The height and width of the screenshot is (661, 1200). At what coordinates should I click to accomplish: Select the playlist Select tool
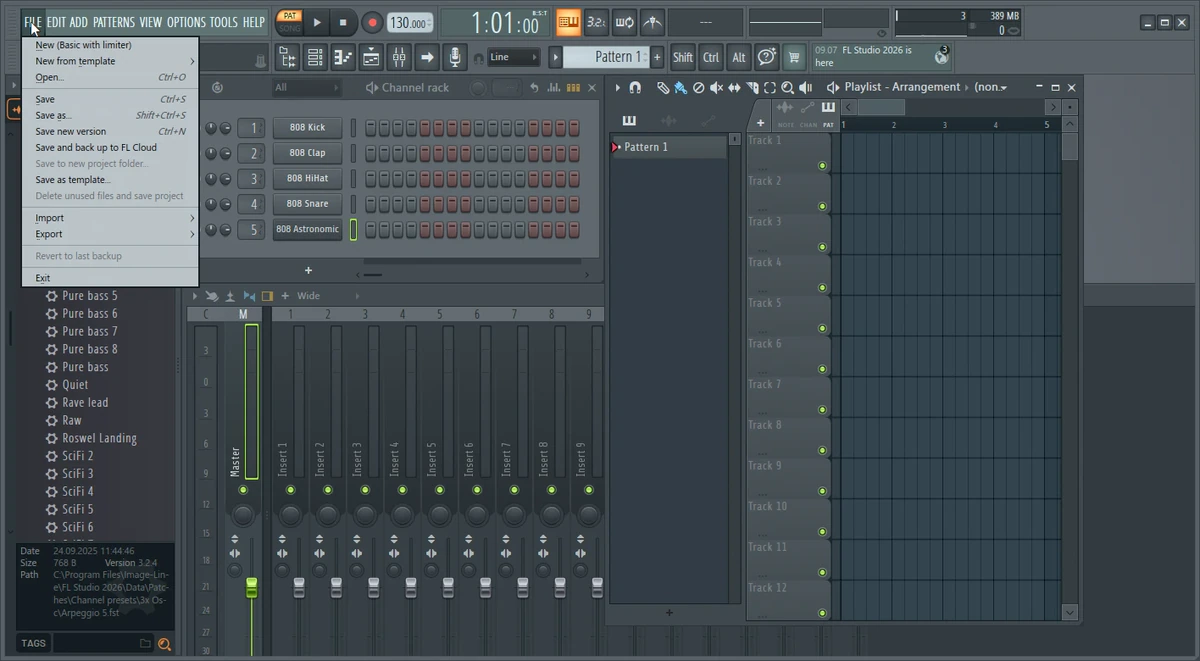[x=770, y=88]
